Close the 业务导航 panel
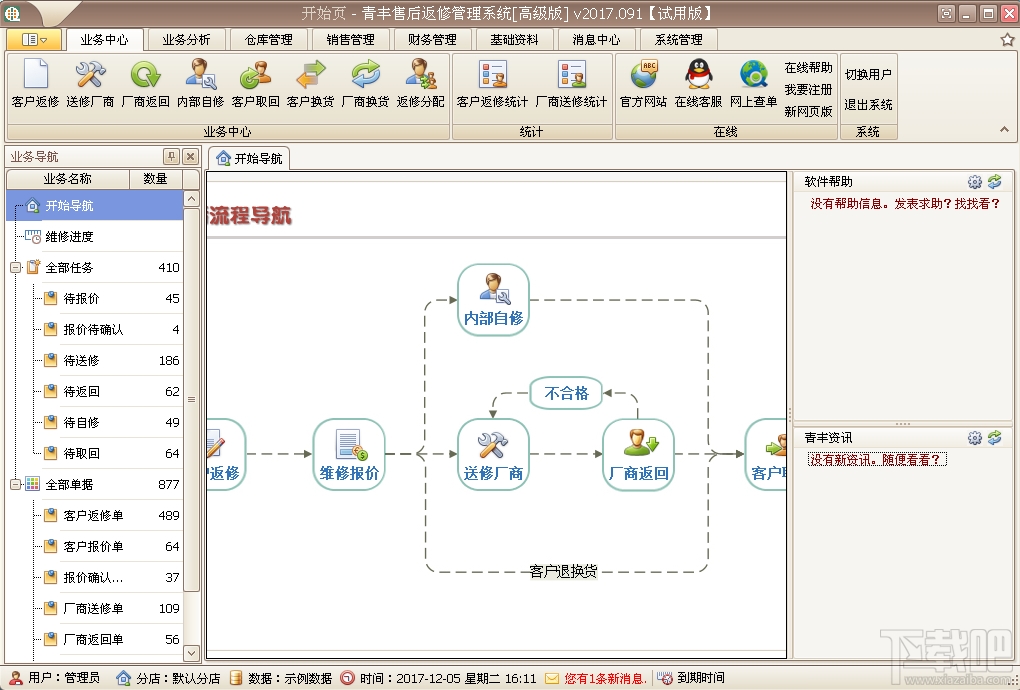 [x=190, y=156]
